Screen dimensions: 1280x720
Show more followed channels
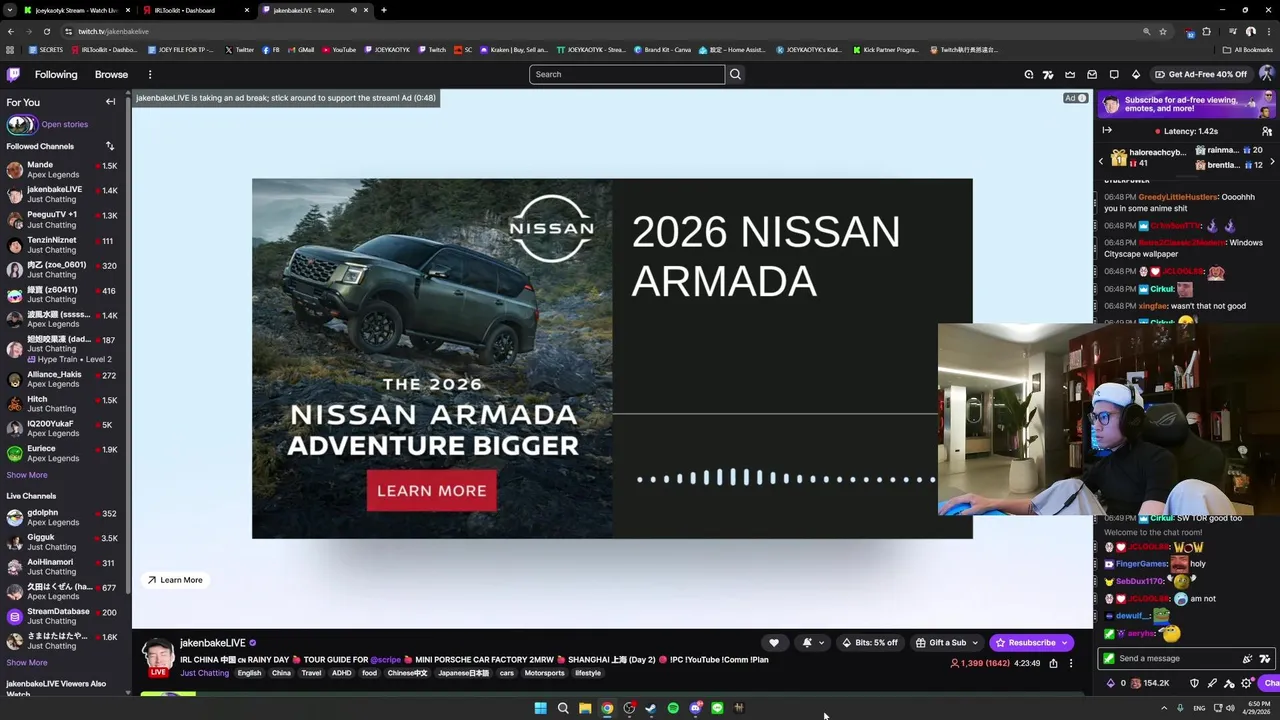coord(27,475)
